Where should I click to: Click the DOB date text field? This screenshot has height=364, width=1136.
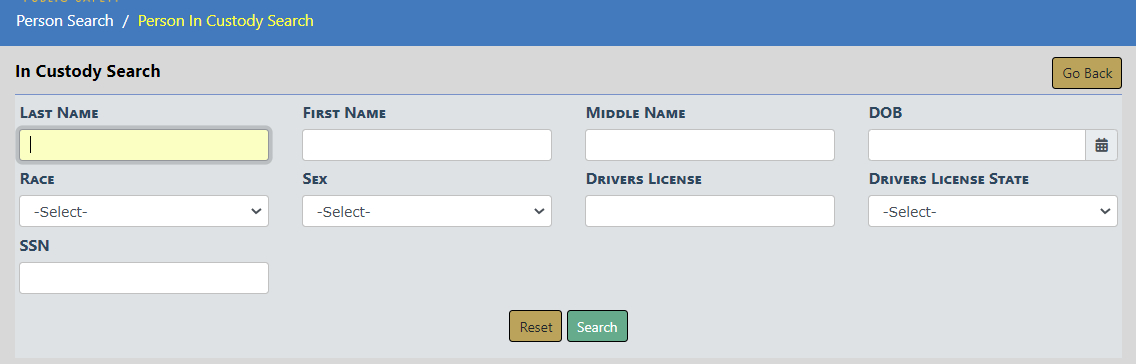pyautogui.click(x=977, y=145)
